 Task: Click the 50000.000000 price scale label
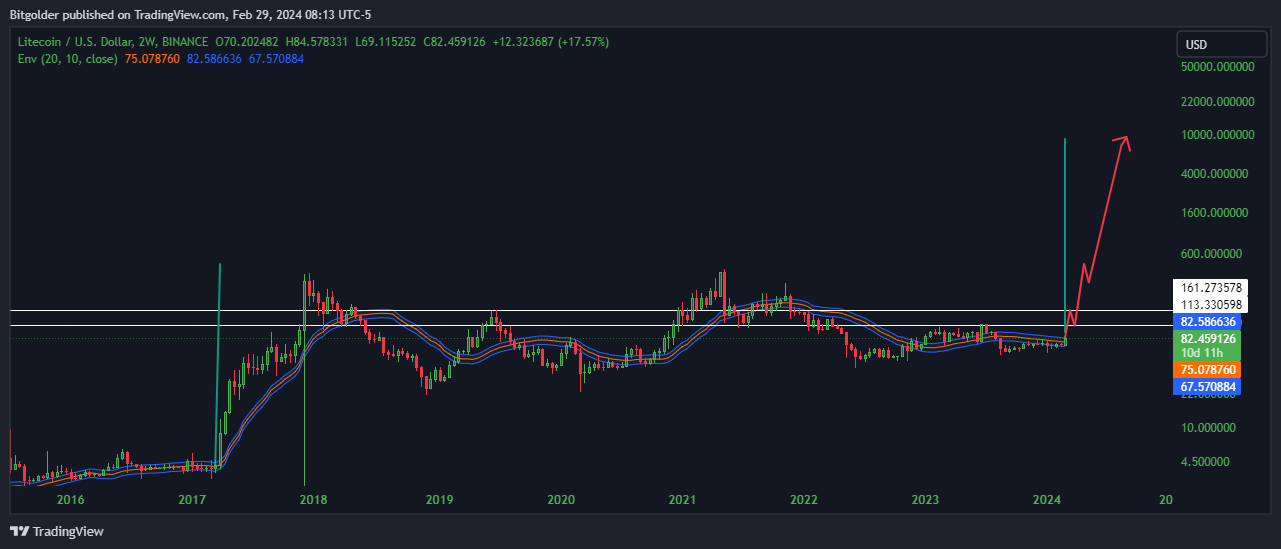click(1217, 67)
